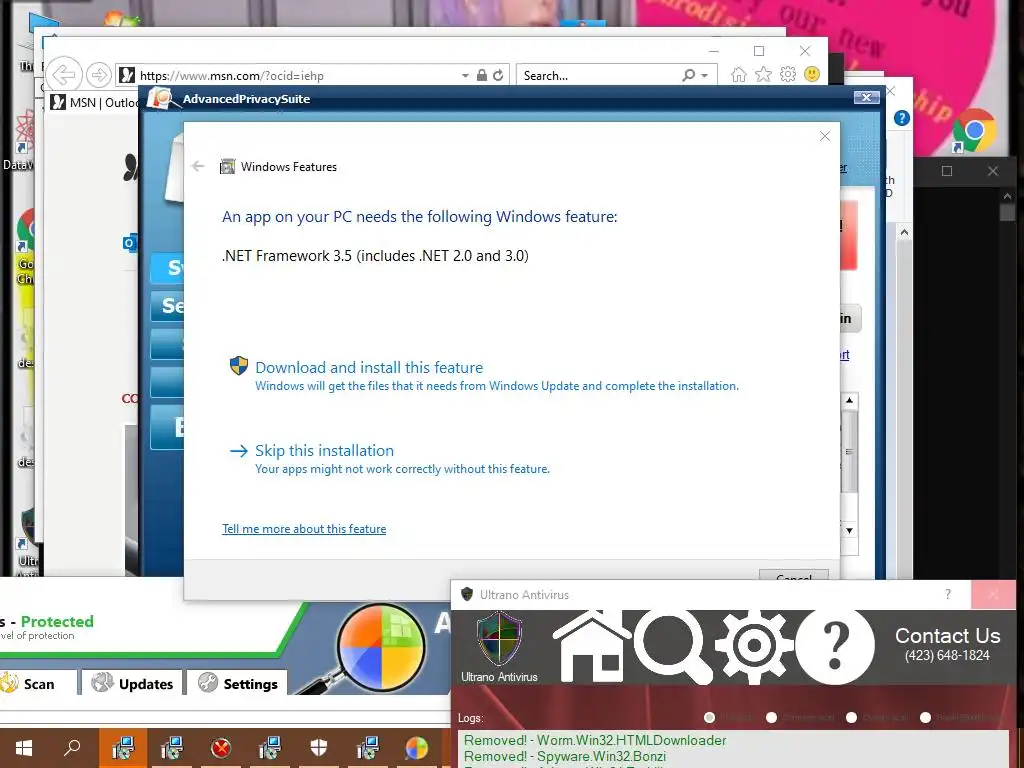The width and height of the screenshot is (1024, 768).
Task: Click the security lock icon in address bar
Action: 481,75
